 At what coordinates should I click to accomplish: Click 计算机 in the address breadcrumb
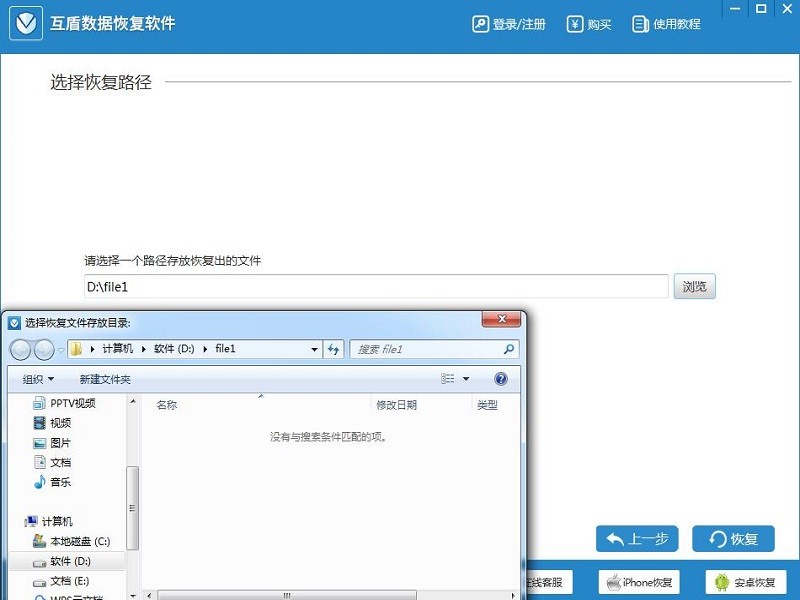point(117,348)
